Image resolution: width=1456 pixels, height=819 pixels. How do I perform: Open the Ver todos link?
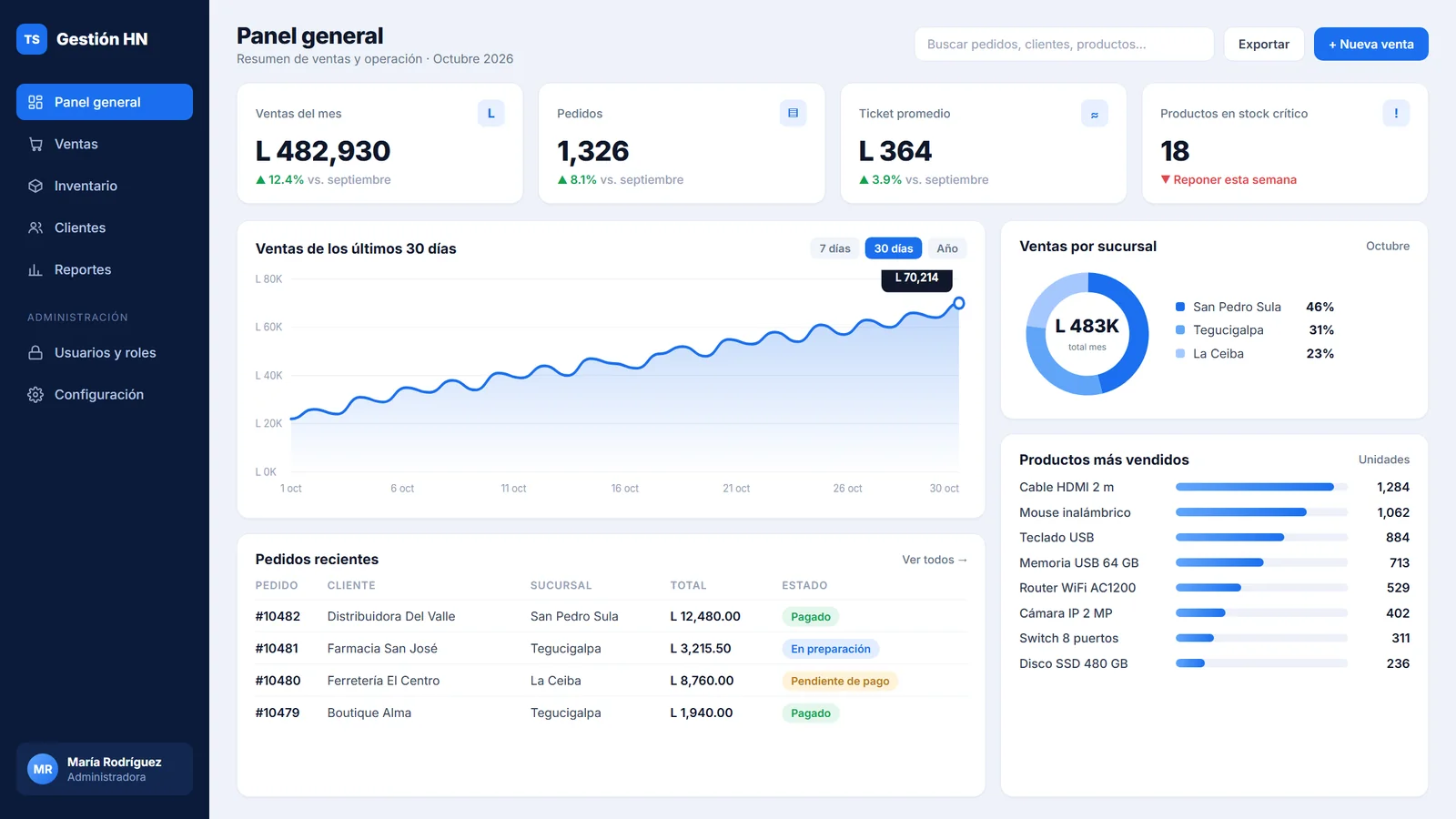pos(935,560)
